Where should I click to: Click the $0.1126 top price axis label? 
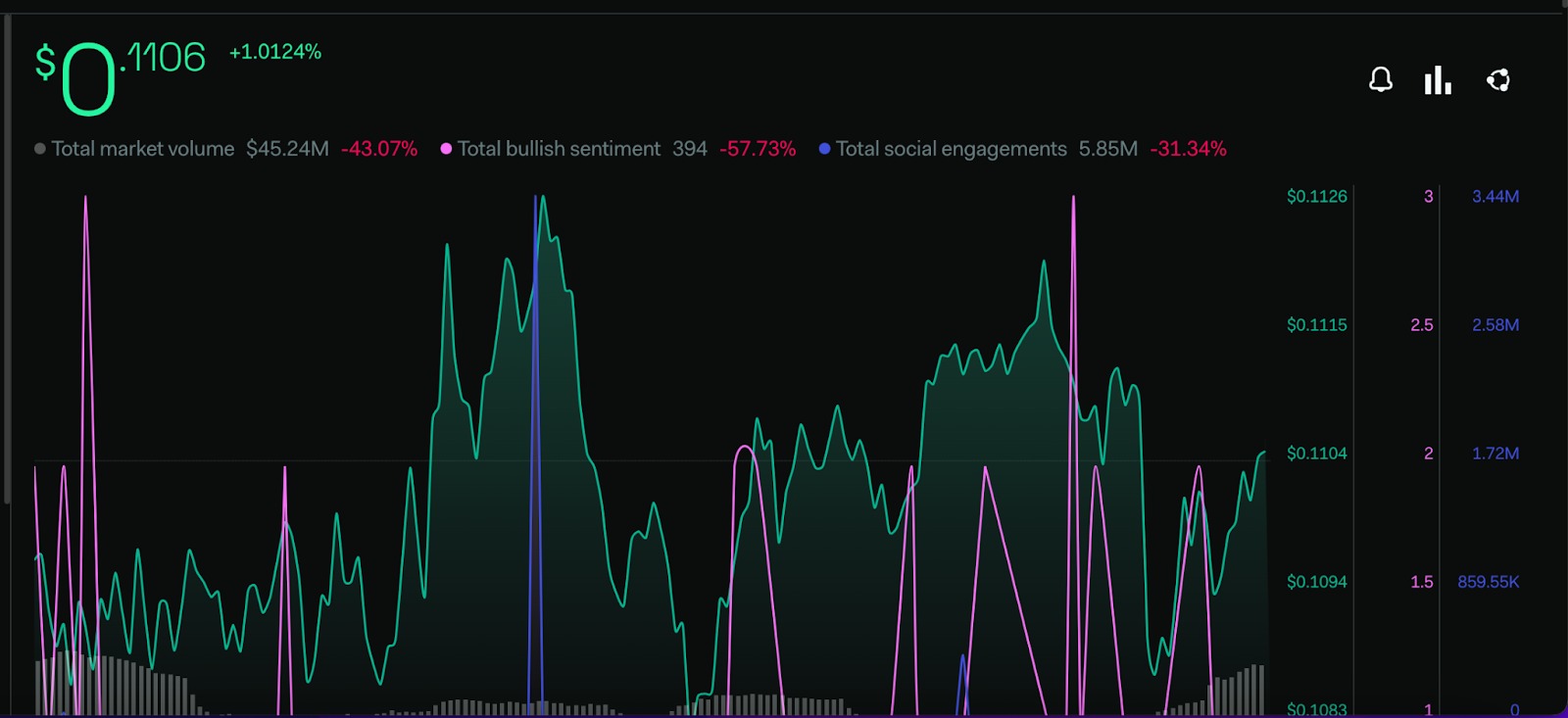point(1317,197)
